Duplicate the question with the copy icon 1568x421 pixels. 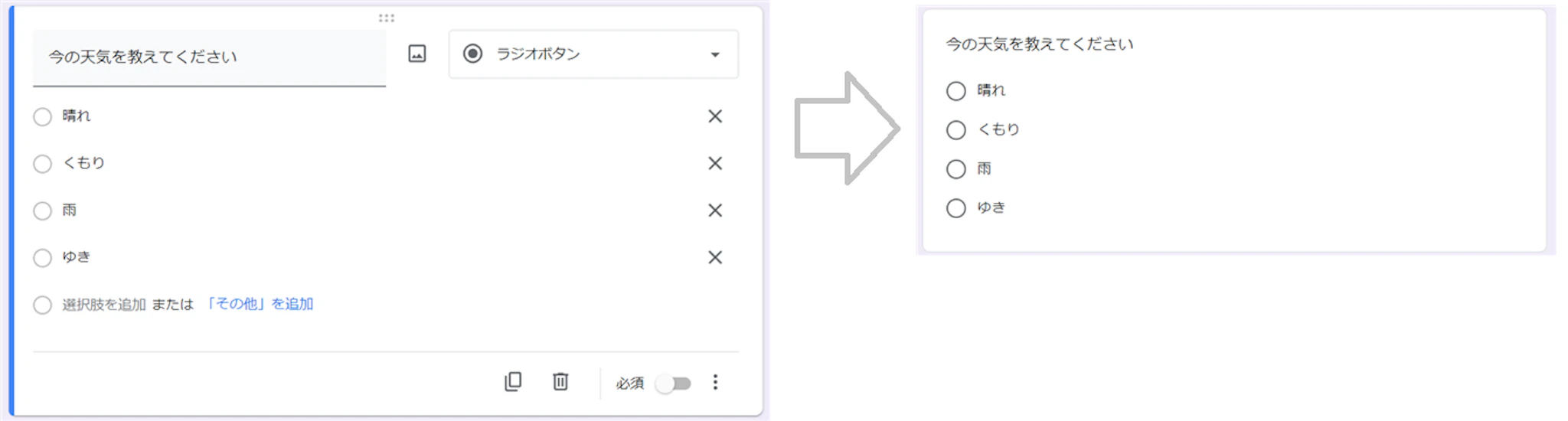coord(513,381)
